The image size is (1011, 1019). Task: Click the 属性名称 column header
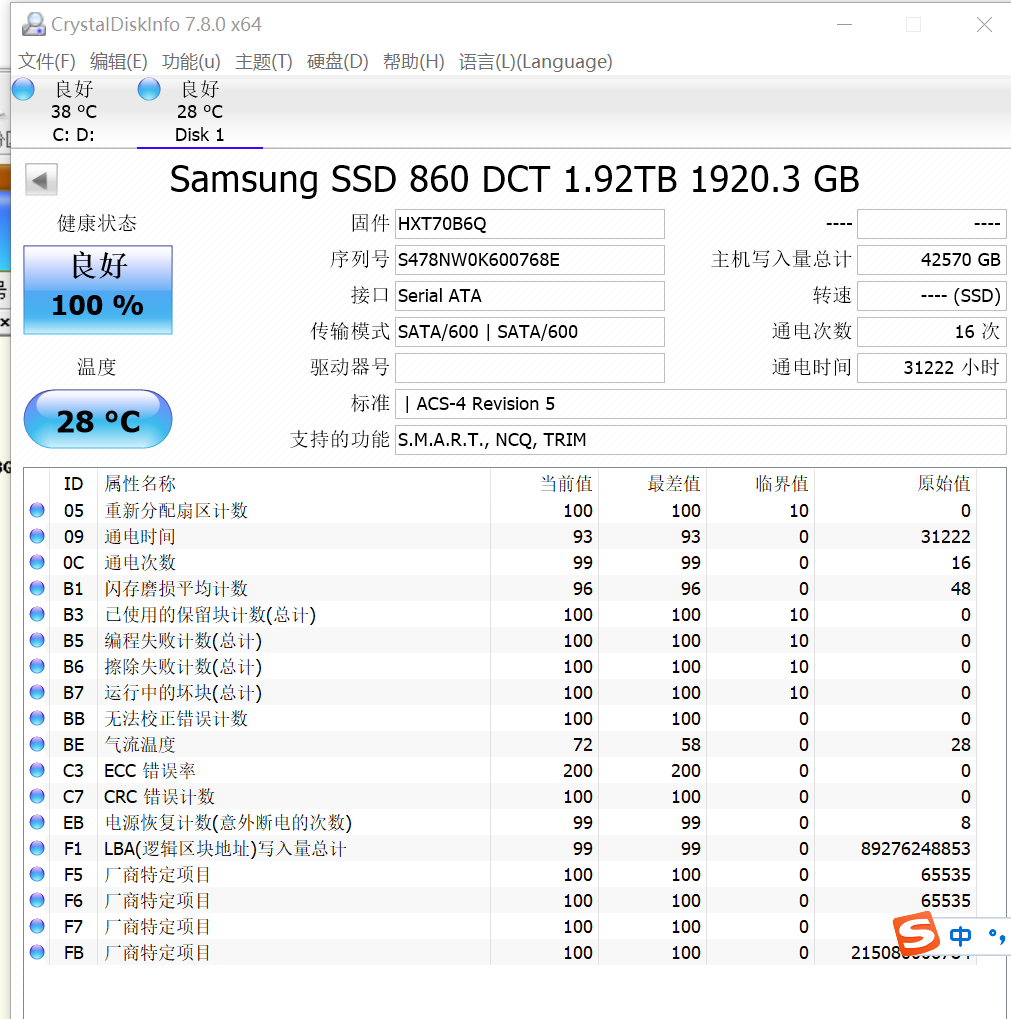pyautogui.click(x=140, y=484)
